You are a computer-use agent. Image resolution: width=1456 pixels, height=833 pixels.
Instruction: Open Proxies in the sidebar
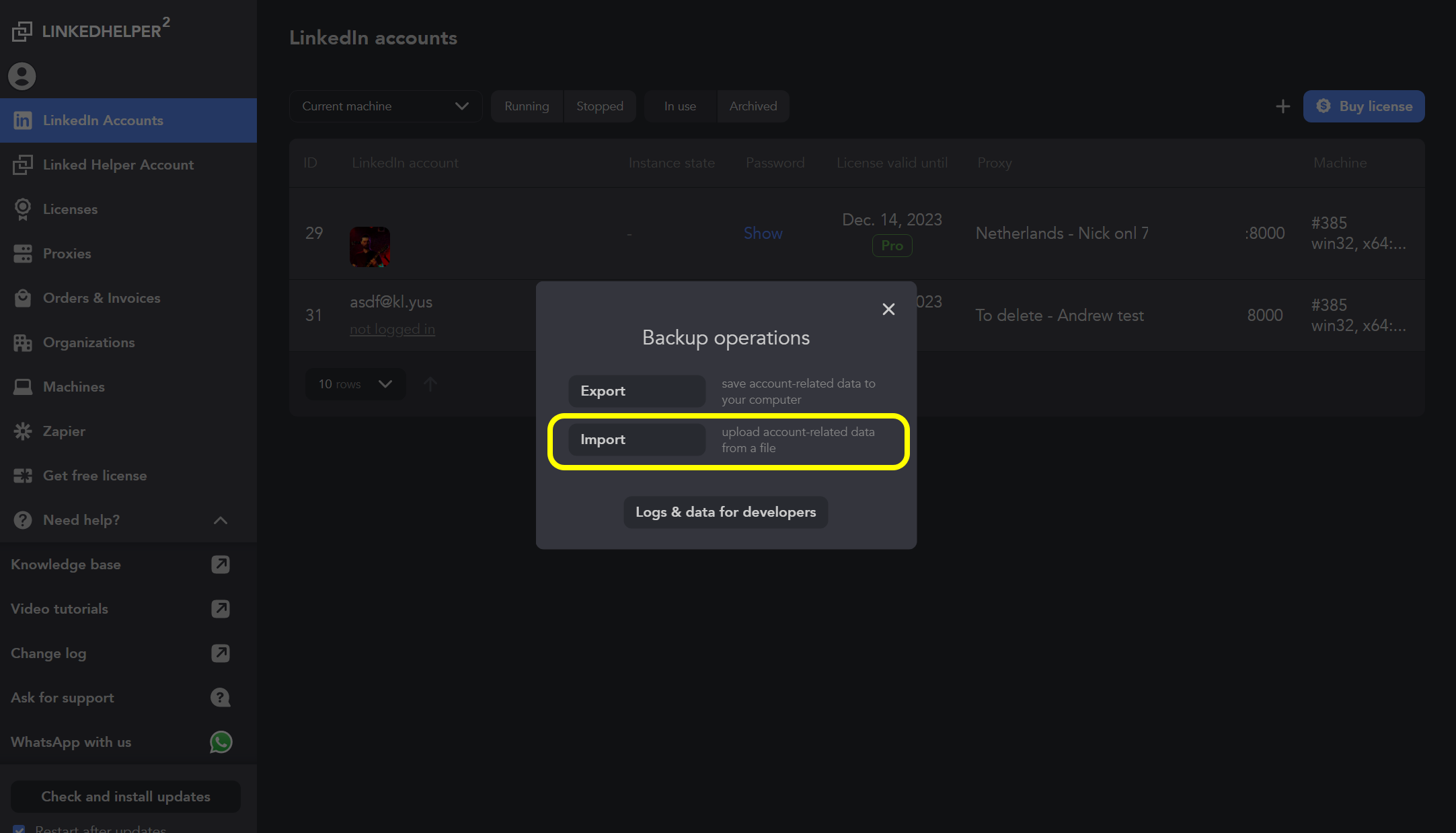tap(128, 254)
